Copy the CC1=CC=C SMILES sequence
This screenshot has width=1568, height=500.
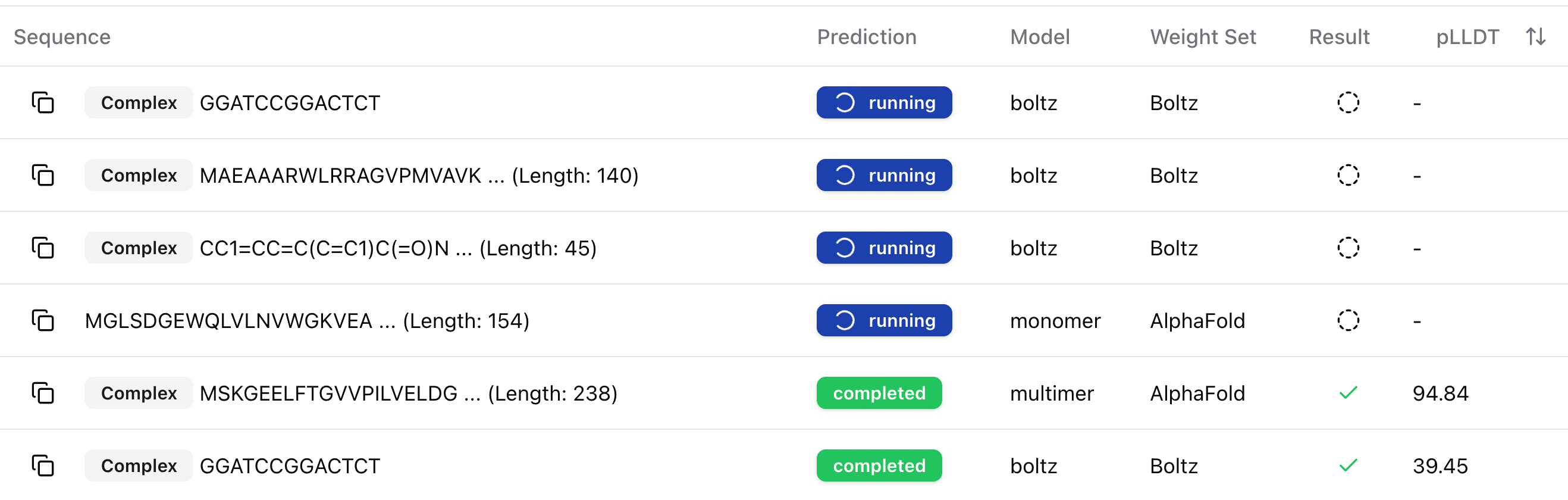pos(43,248)
